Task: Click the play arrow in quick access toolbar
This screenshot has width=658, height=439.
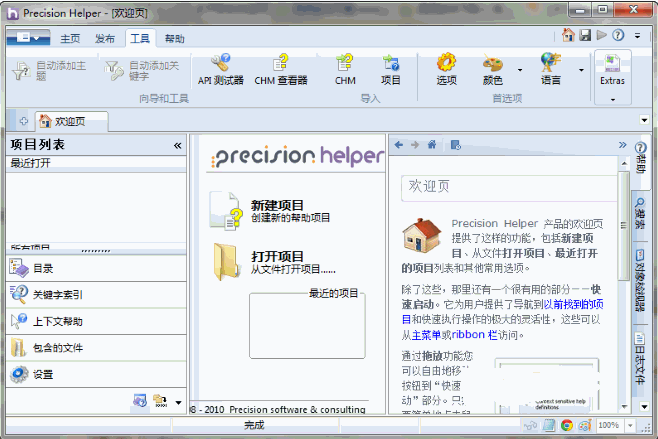Action: (601, 35)
